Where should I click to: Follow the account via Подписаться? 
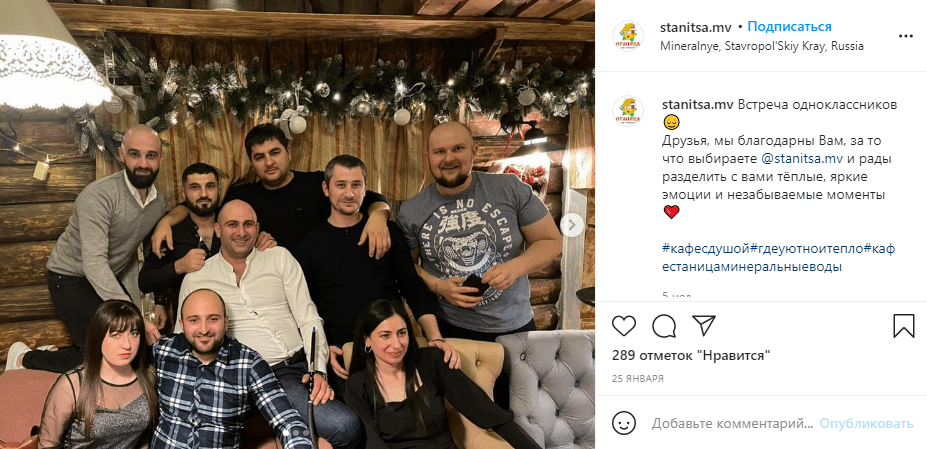(789, 27)
